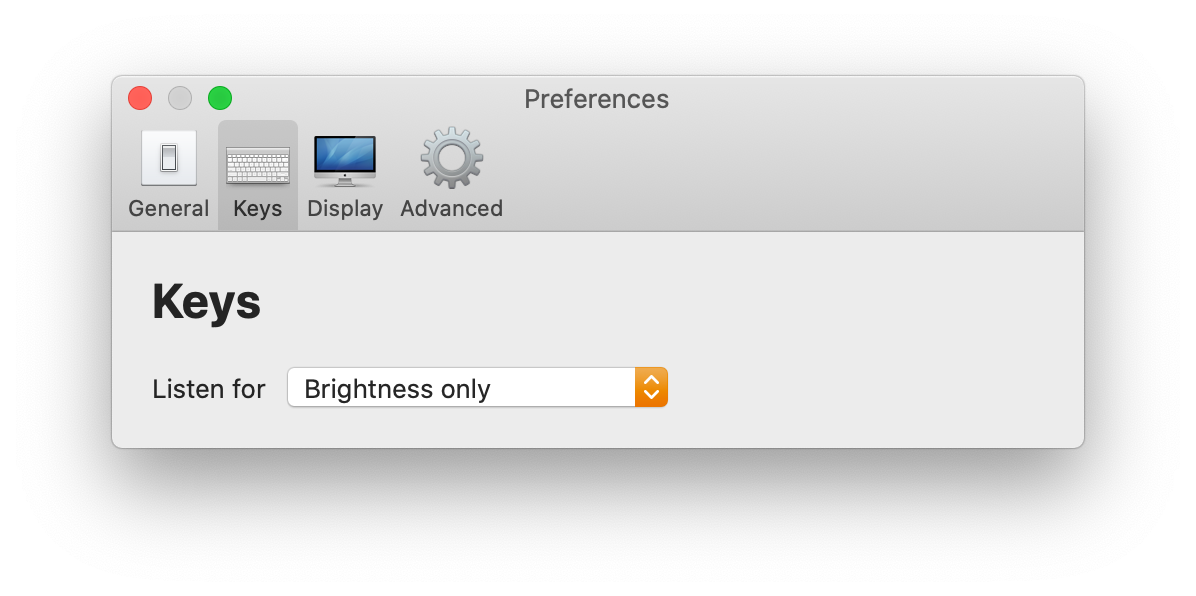Switch to the General tab label
This screenshot has width=1196, height=596.
pos(168,209)
